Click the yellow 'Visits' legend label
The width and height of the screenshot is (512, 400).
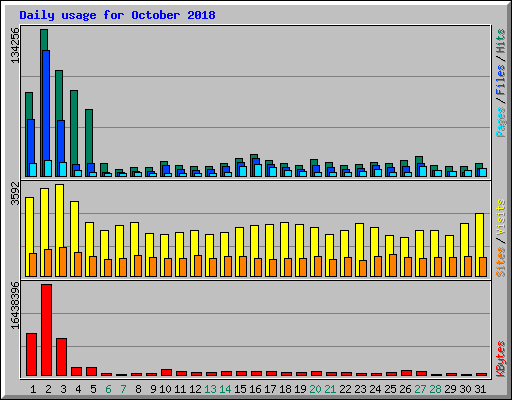pyautogui.click(x=501, y=218)
